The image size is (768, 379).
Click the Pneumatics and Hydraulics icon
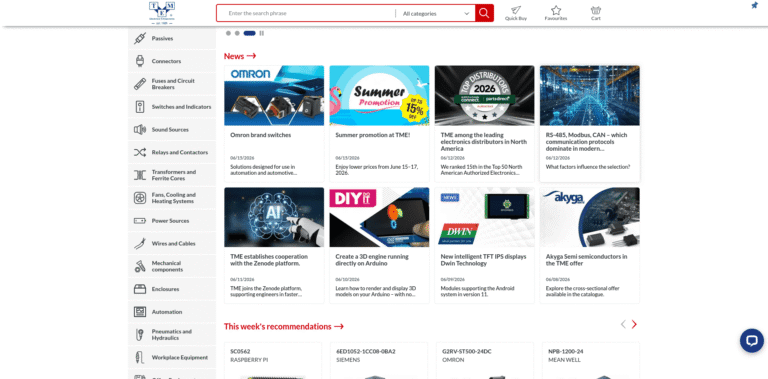pos(140,334)
